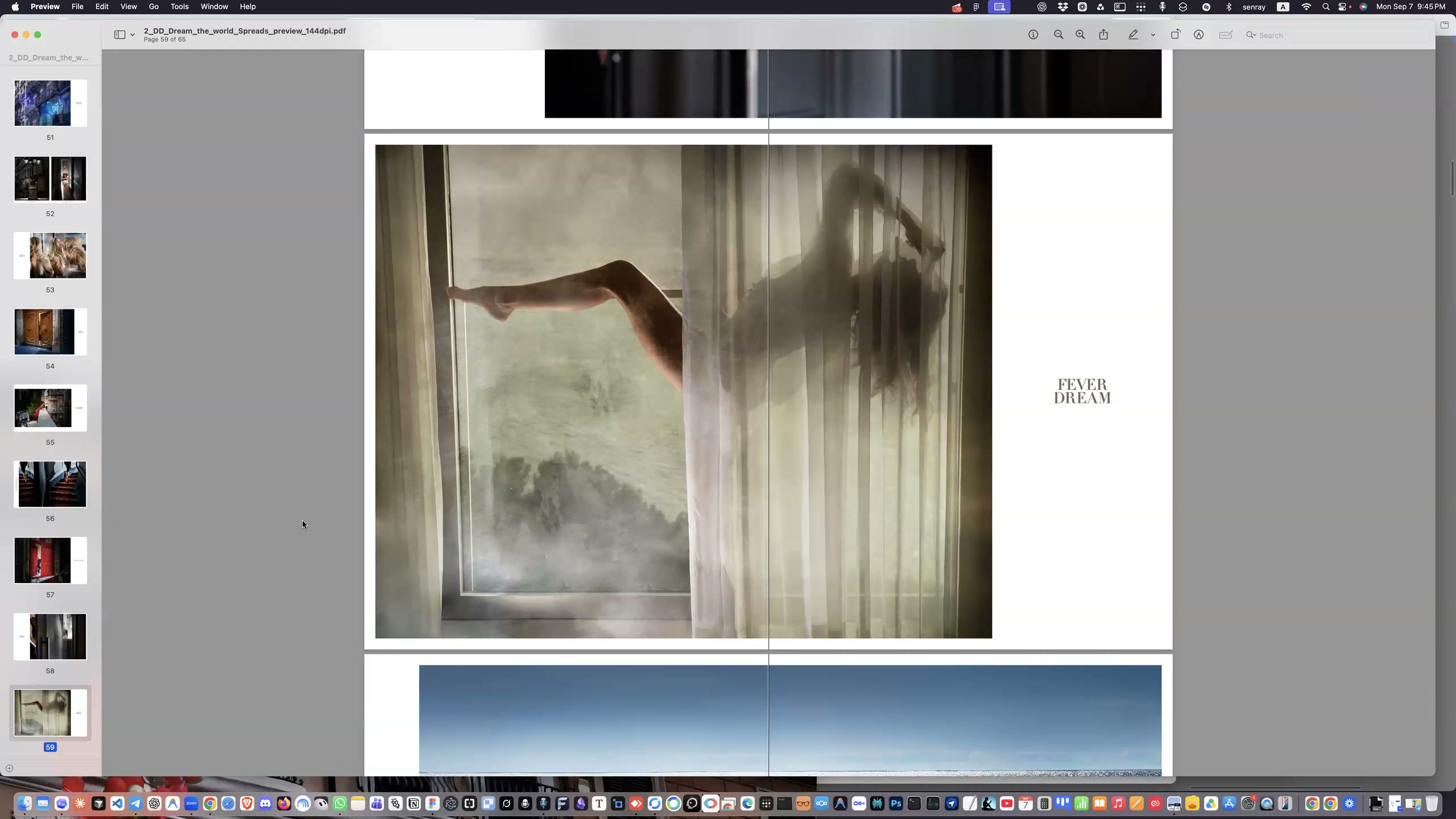This screenshot has height=819, width=1456.
Task: Open Photoshop from the Dock
Action: tap(896, 804)
